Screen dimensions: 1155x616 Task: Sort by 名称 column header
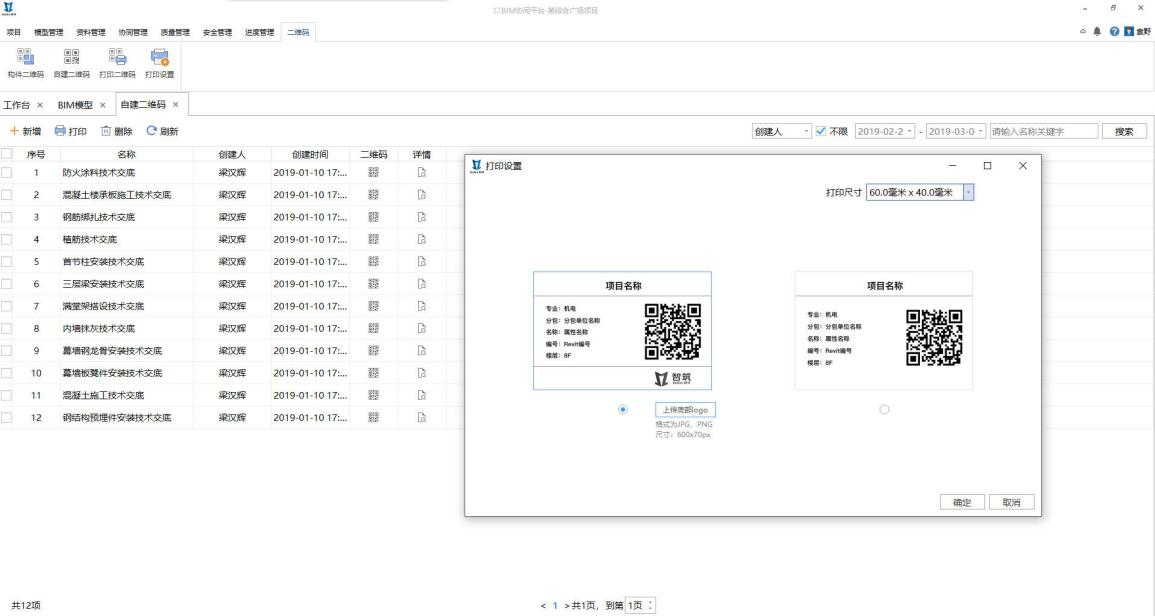[127, 154]
